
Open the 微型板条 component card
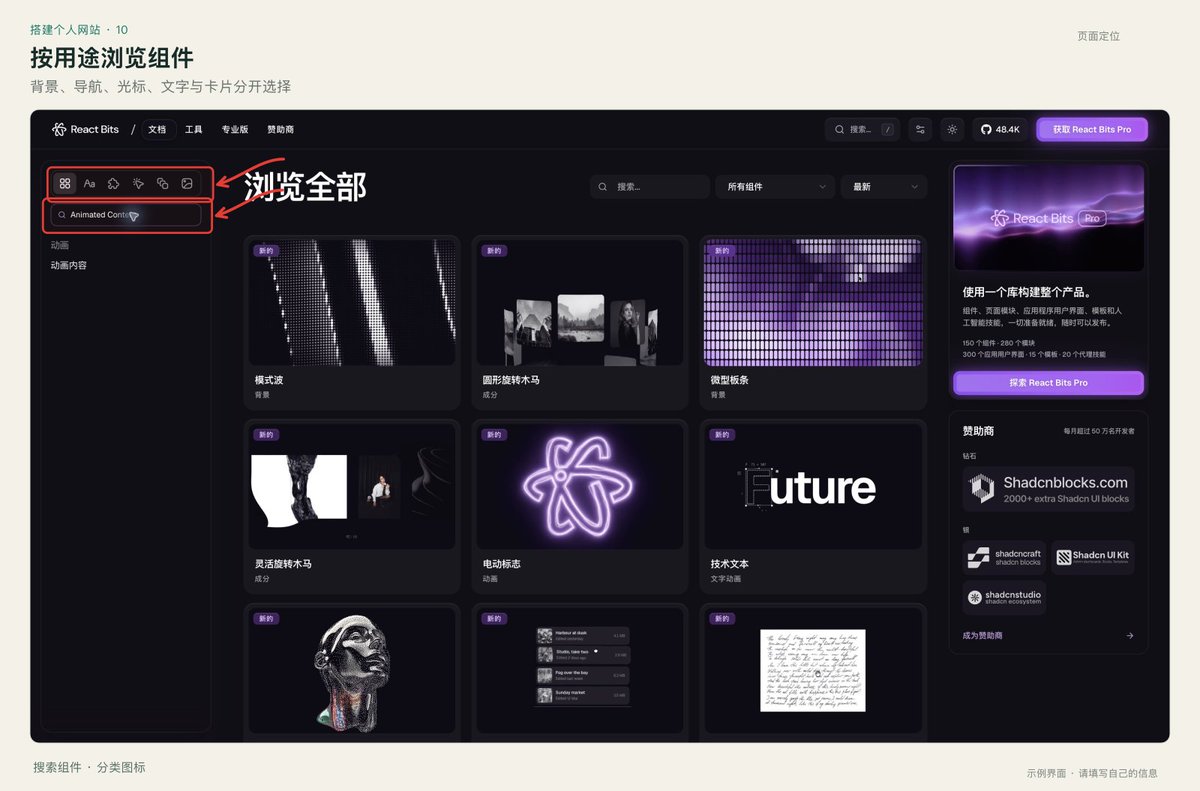click(x=812, y=322)
